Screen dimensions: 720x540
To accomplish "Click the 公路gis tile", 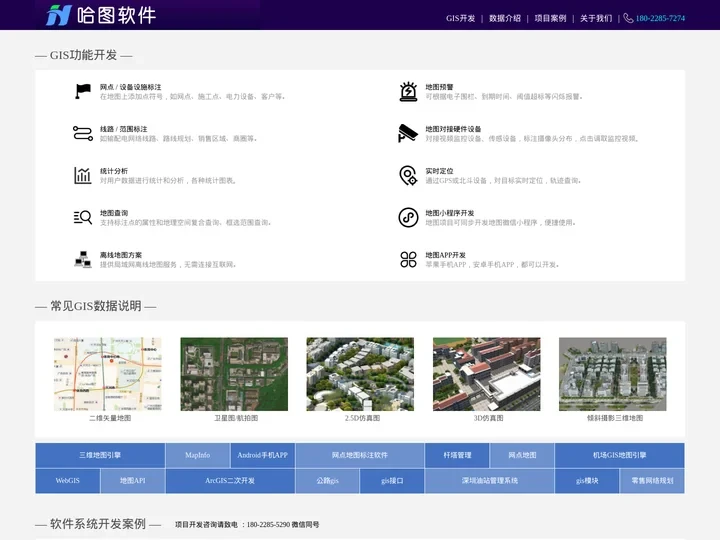I will click(327, 481).
